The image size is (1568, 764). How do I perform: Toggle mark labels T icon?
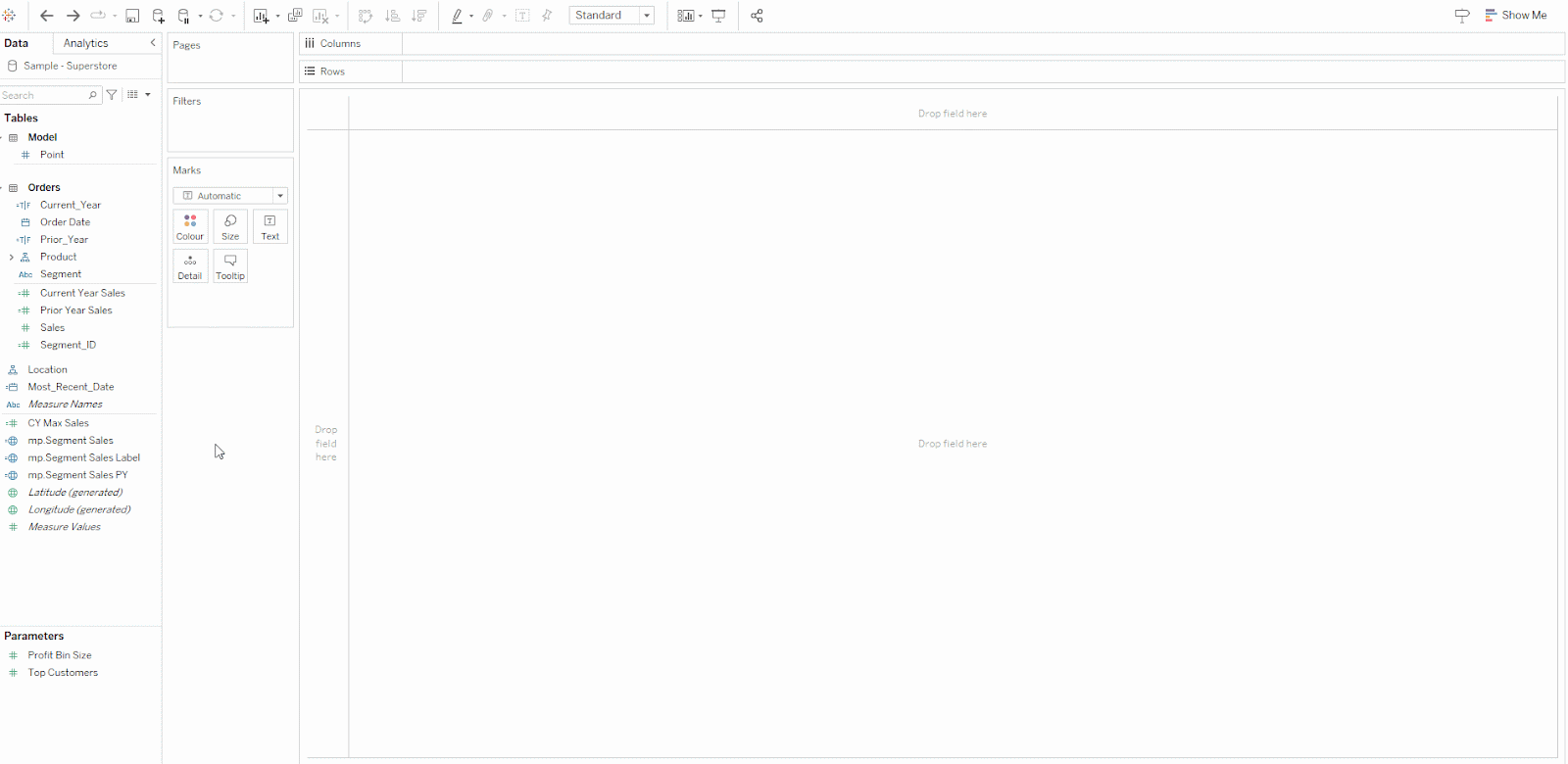[522, 16]
